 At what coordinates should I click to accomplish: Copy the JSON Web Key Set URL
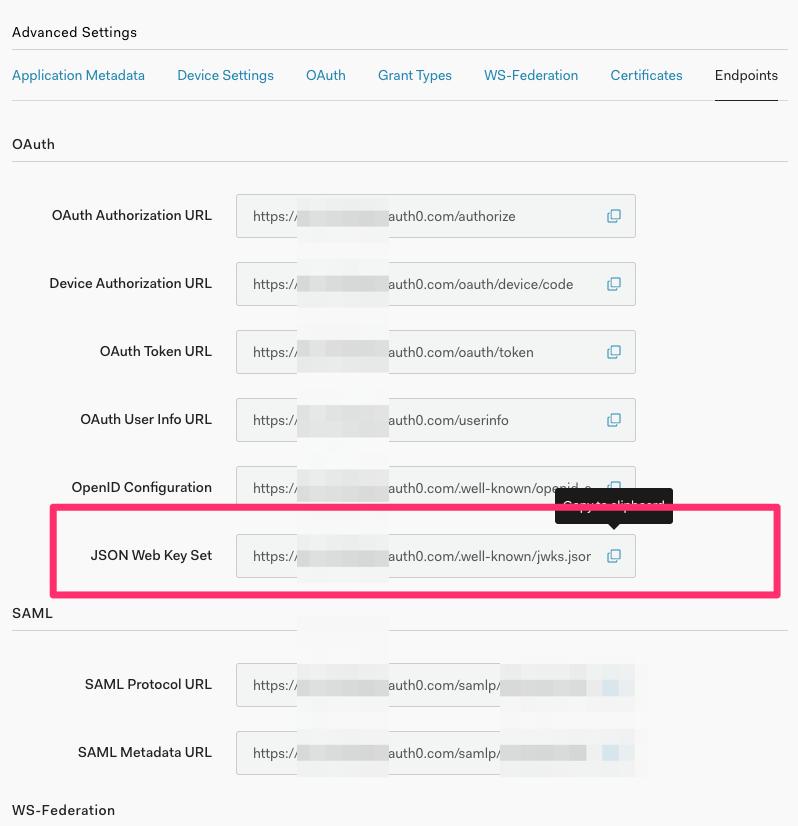click(x=614, y=556)
